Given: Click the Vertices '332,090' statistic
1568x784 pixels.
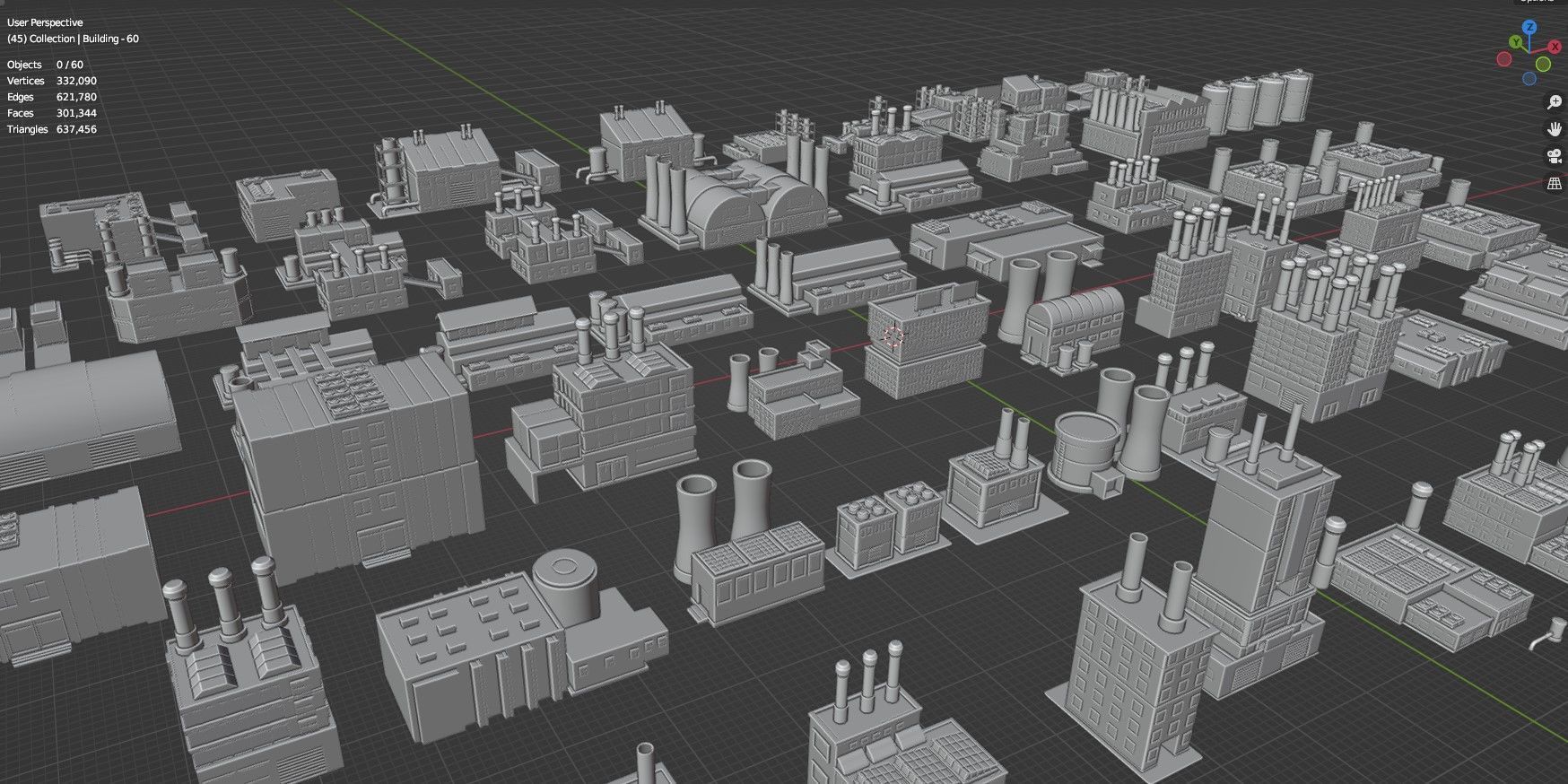Looking at the screenshot, I should (x=76, y=81).
